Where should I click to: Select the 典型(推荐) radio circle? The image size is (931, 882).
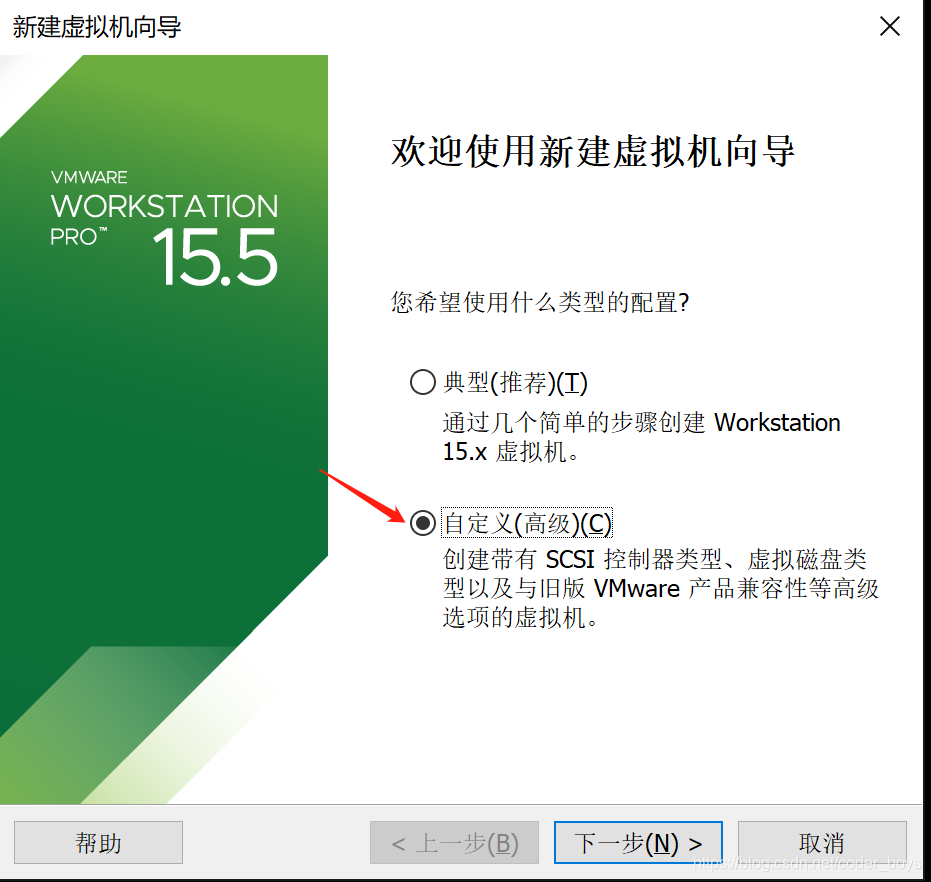click(x=423, y=382)
